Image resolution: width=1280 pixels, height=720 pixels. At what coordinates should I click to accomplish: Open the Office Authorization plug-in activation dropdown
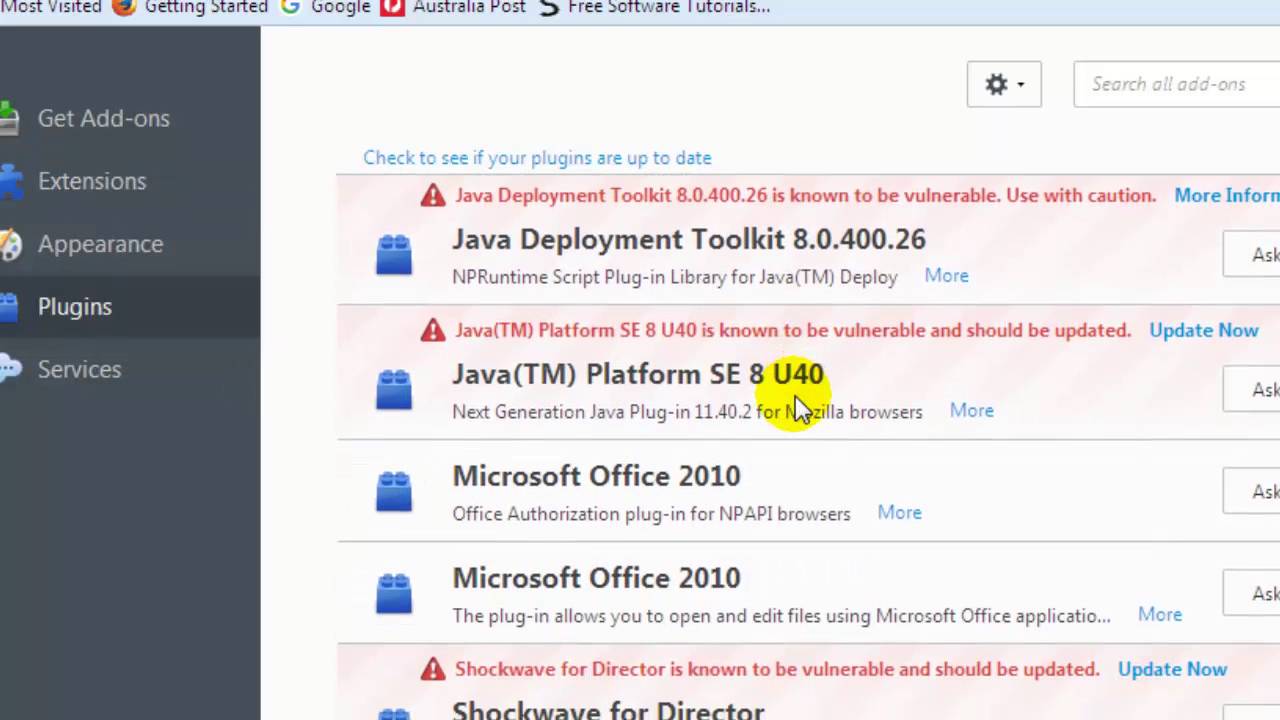1252,491
